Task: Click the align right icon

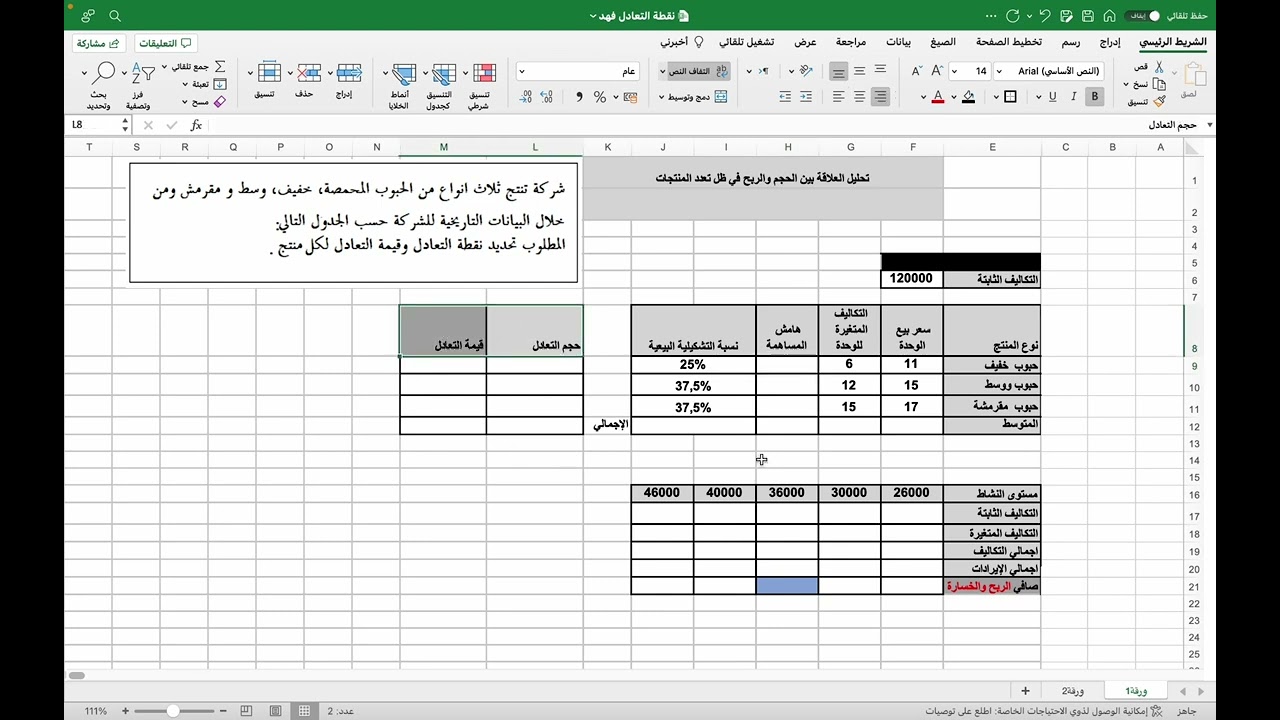Action: click(880, 97)
